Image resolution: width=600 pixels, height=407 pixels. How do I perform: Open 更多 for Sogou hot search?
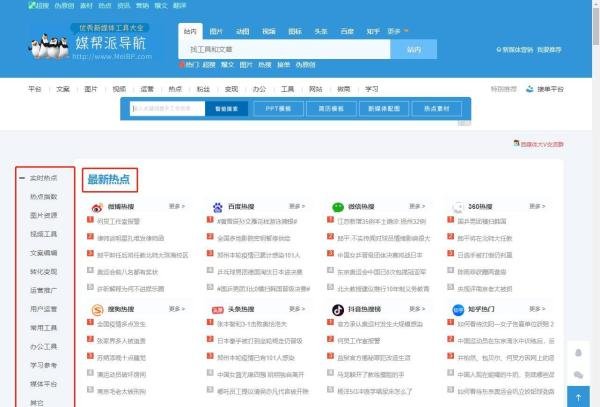tap(177, 309)
